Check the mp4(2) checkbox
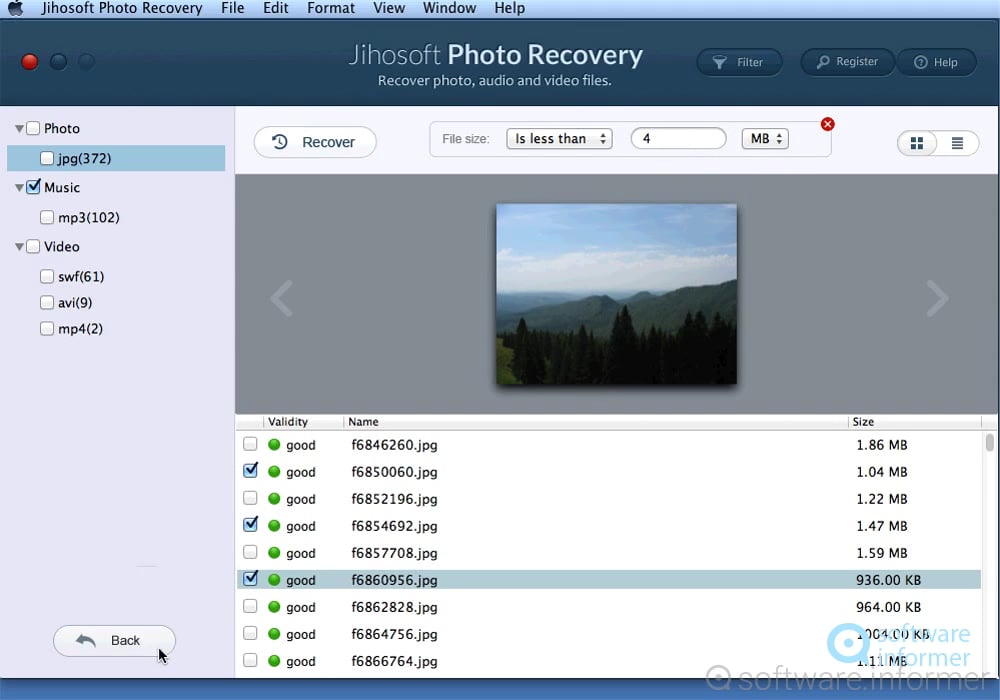Viewport: 1000px width, 700px height. point(47,328)
